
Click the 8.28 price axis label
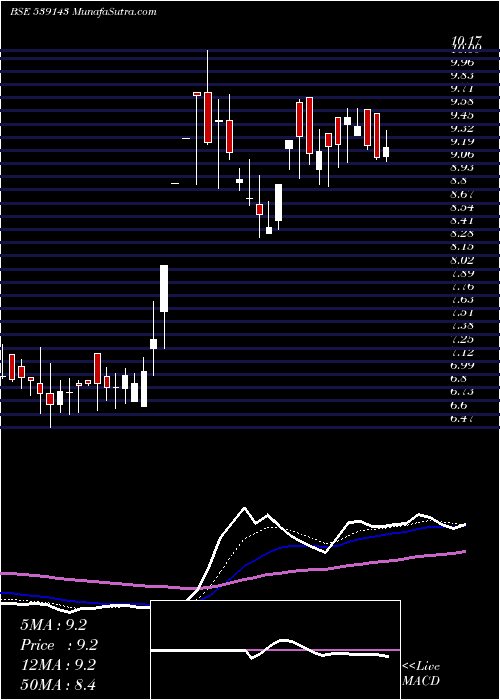(x=461, y=233)
